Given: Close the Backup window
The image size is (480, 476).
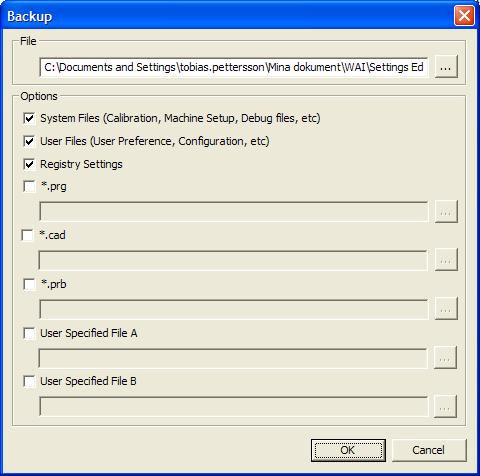Looking at the screenshot, I should [464, 16].
